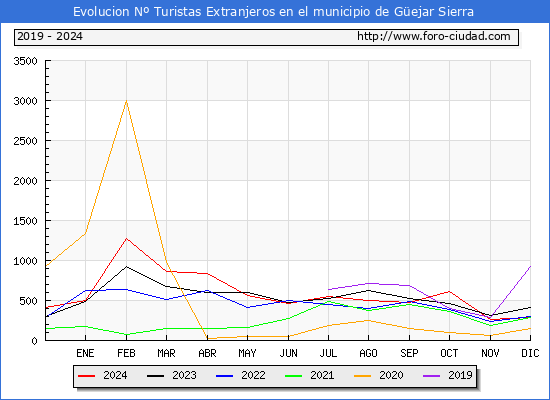Viewport: 550px width, 400px height.
Task: Click the red 2024 legend color swatch
Action: coord(86,376)
